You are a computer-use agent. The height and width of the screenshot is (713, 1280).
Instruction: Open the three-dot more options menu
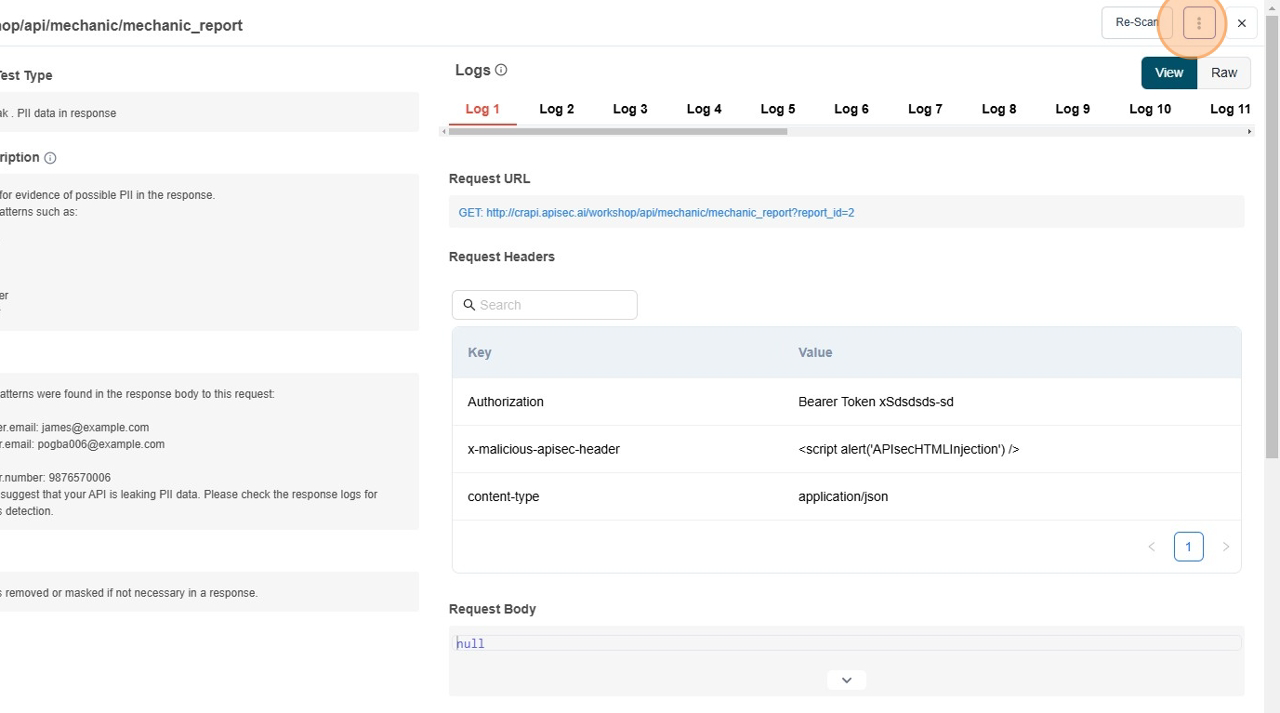click(1198, 23)
